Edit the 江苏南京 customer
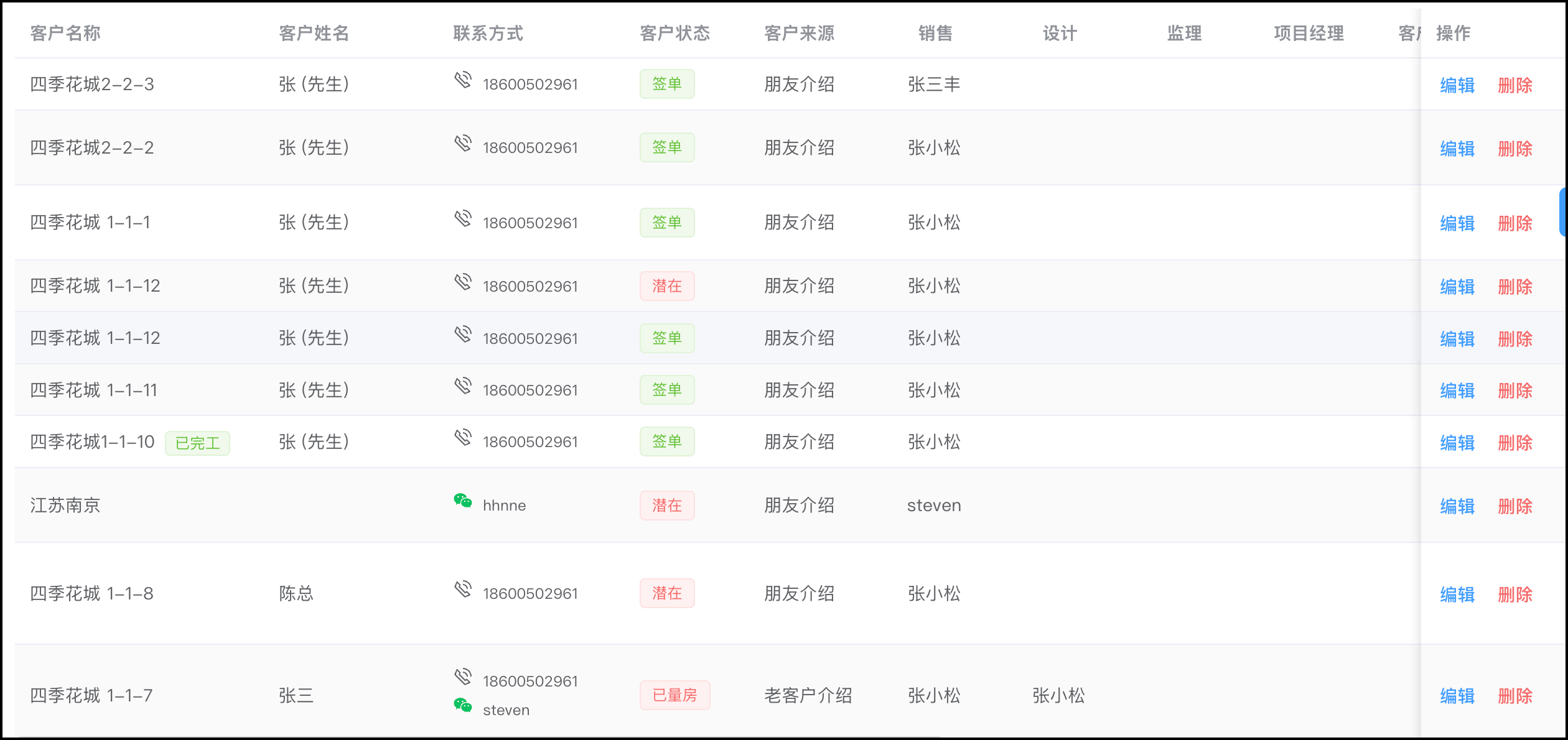 (x=1457, y=506)
